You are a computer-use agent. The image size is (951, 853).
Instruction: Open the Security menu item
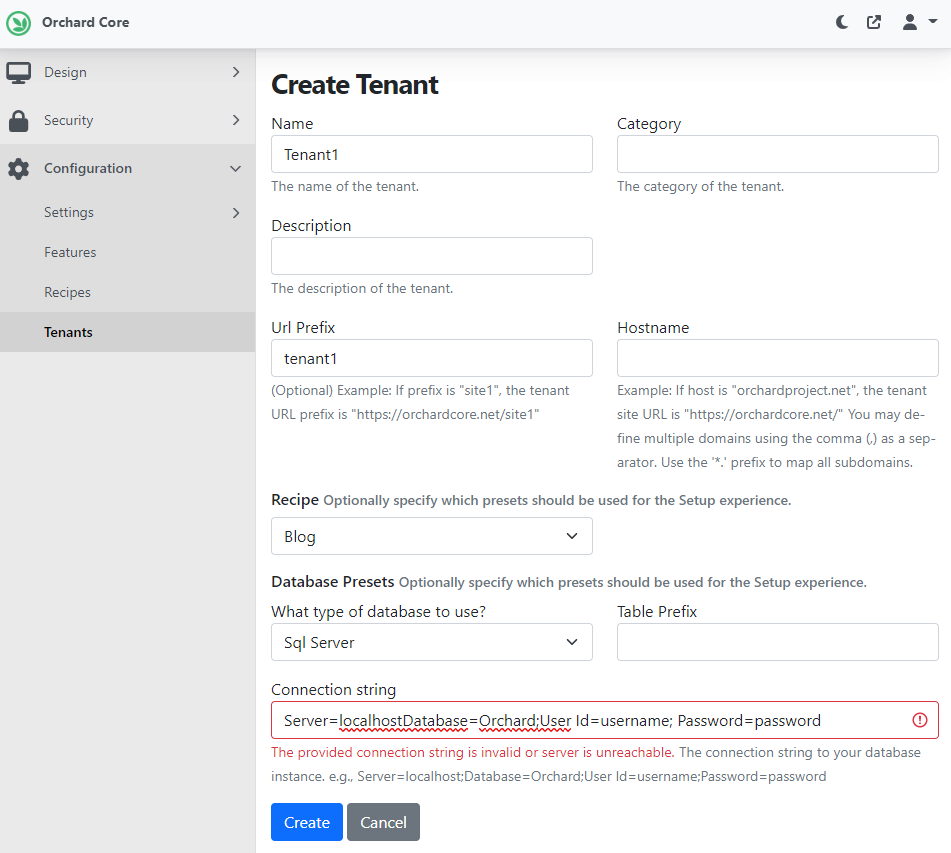click(127, 120)
